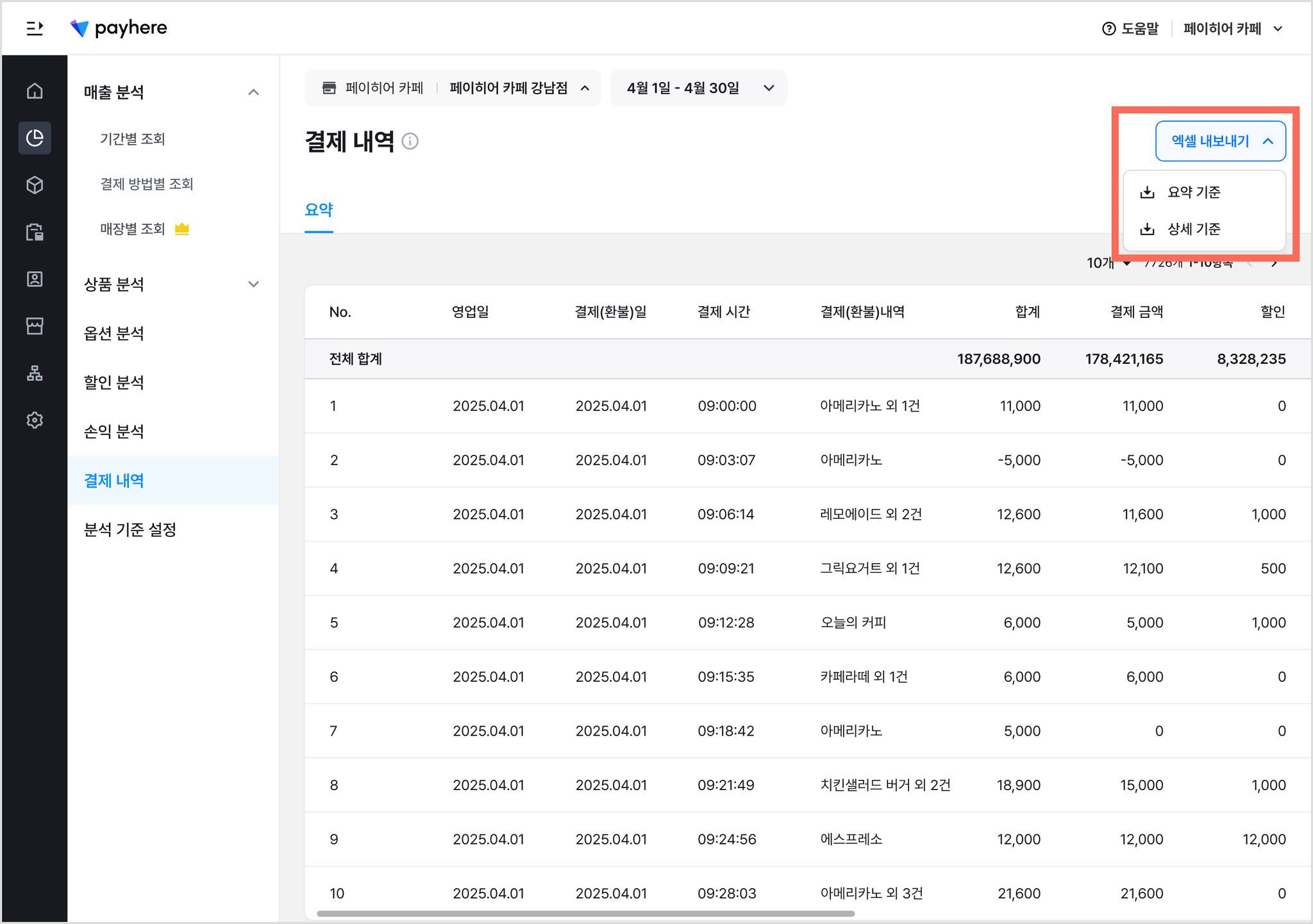The image size is (1313, 924).
Task: Click row 4 그릭요거트 외 1건
Action: pyautogui.click(x=870, y=568)
